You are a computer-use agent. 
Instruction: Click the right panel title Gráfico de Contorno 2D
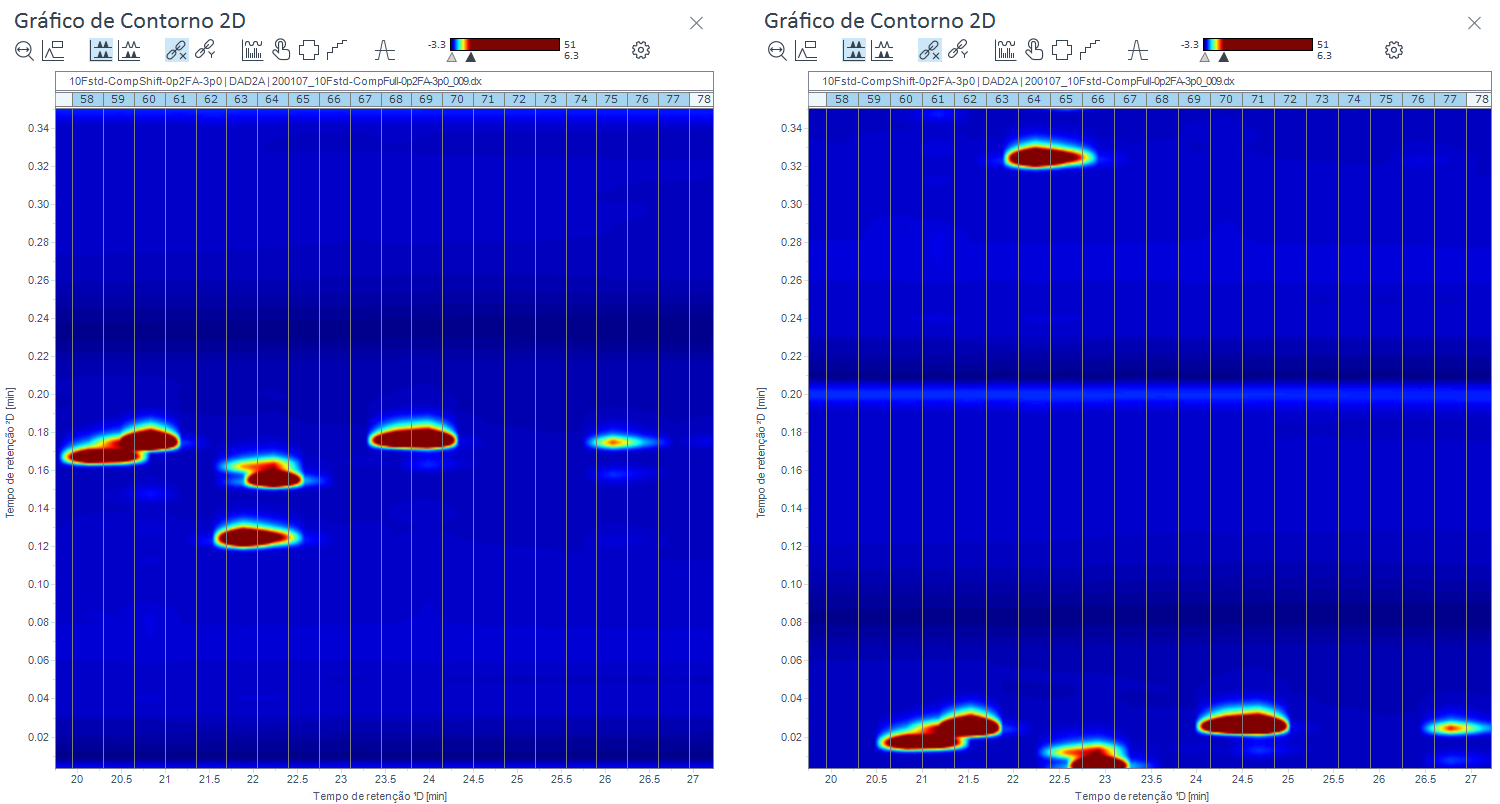(880, 20)
